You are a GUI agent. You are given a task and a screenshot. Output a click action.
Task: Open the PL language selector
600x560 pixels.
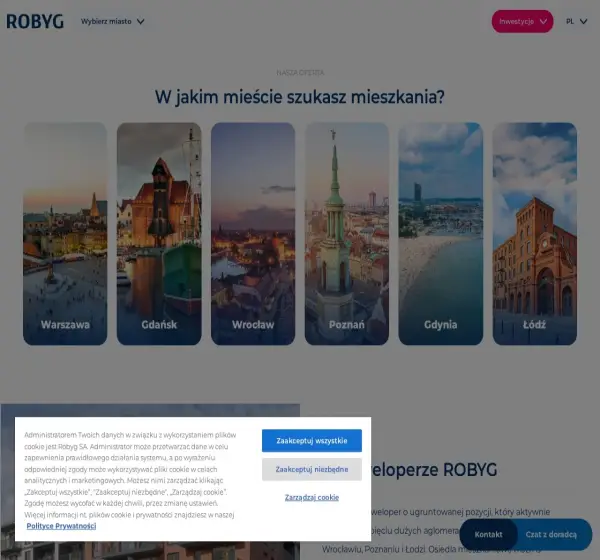tap(576, 21)
